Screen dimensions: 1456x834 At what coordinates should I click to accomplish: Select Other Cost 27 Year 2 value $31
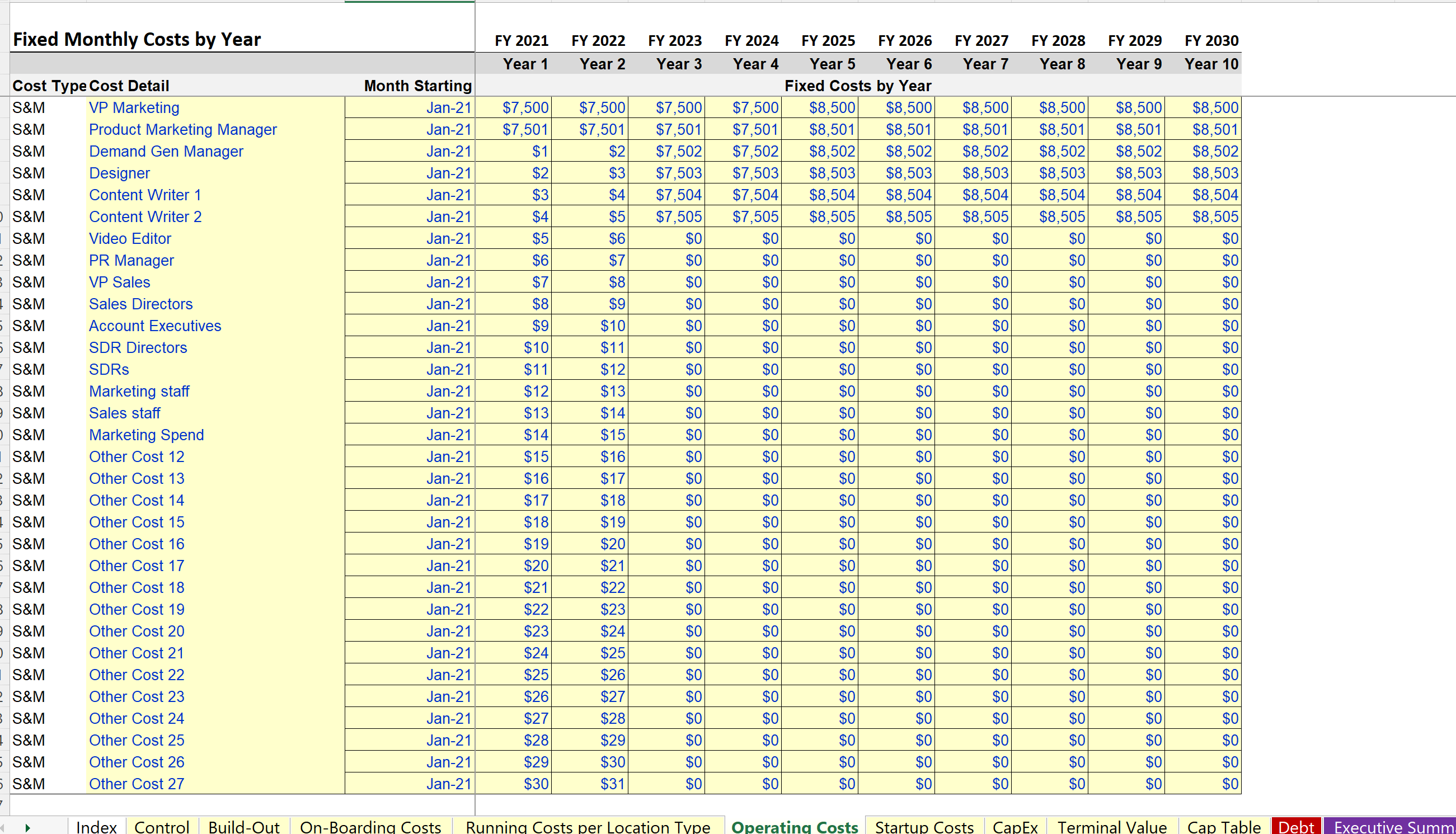click(x=590, y=784)
